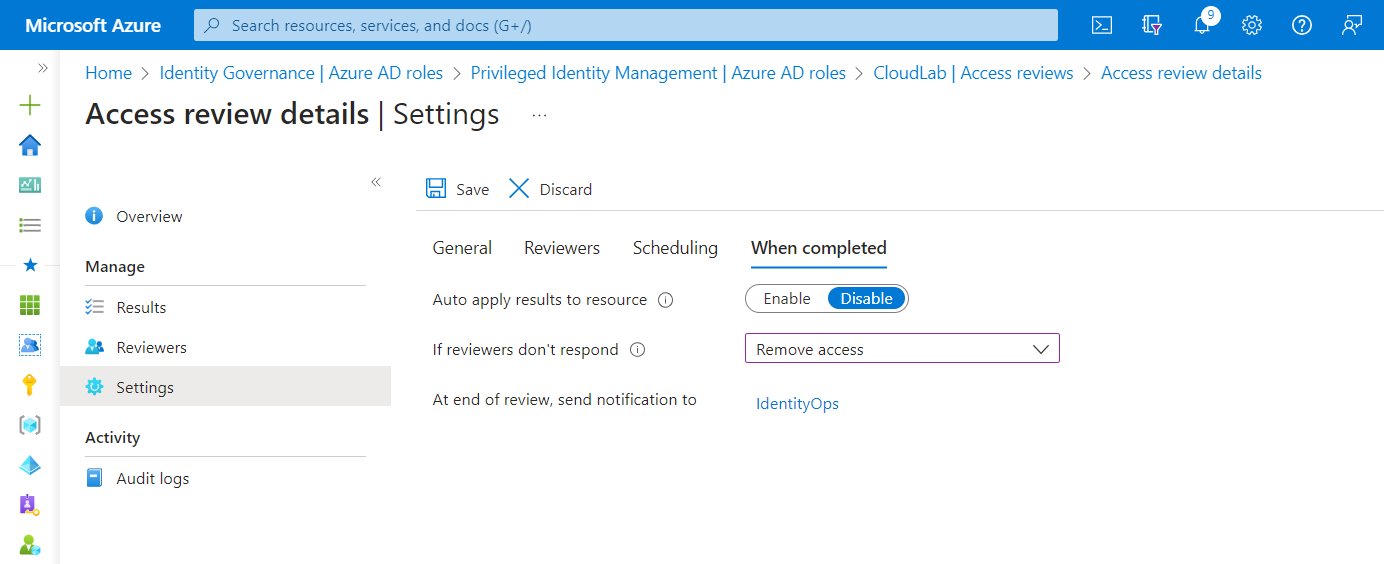Screen dimensions: 1384x564
Task: Open the Help question mark icon
Action: tap(1302, 25)
